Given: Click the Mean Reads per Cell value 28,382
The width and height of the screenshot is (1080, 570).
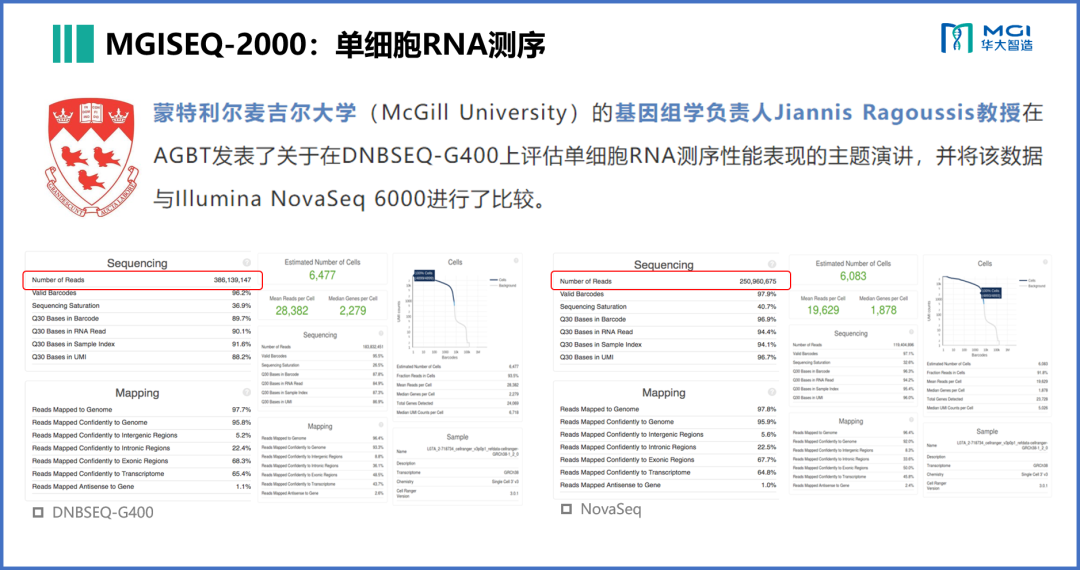Looking at the screenshot, I should pos(292,310).
